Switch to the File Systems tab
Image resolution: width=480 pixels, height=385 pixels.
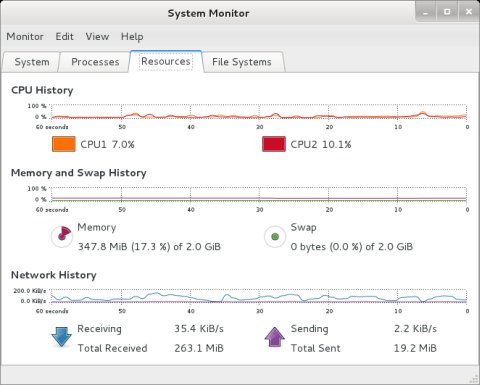[x=242, y=62]
